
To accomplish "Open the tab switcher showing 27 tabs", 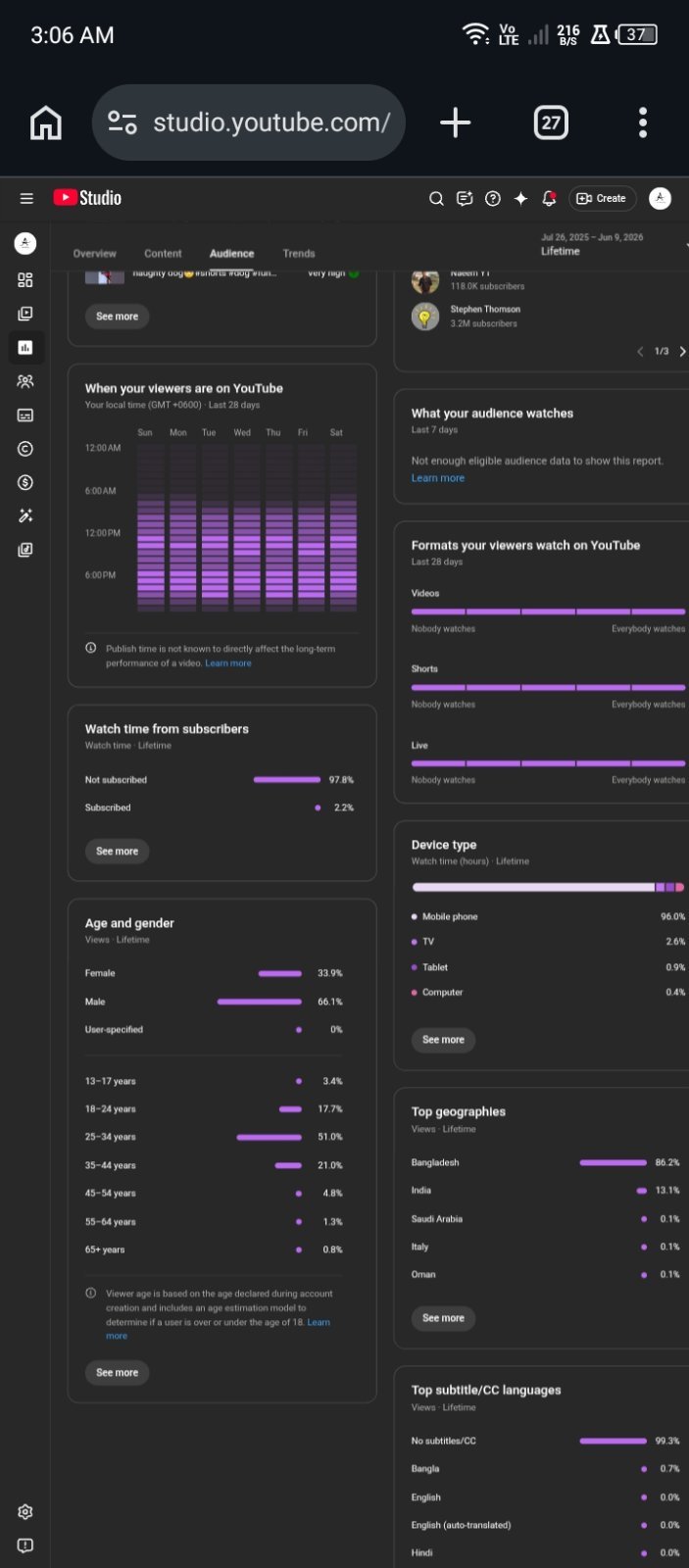I will pos(551,122).
